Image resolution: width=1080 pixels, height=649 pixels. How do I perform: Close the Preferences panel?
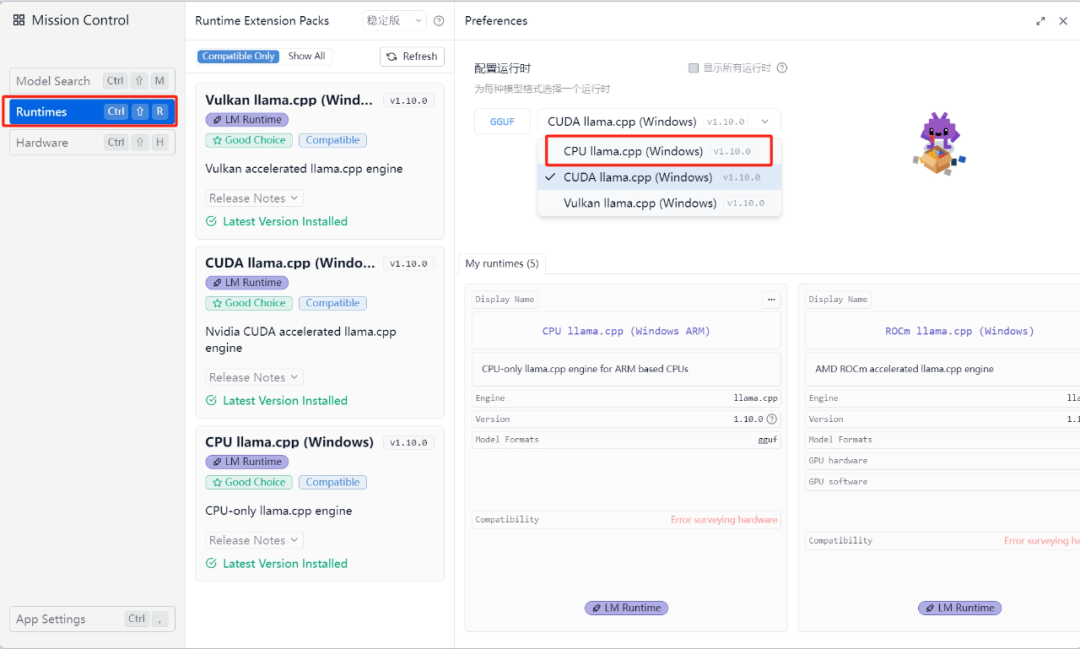point(1063,21)
